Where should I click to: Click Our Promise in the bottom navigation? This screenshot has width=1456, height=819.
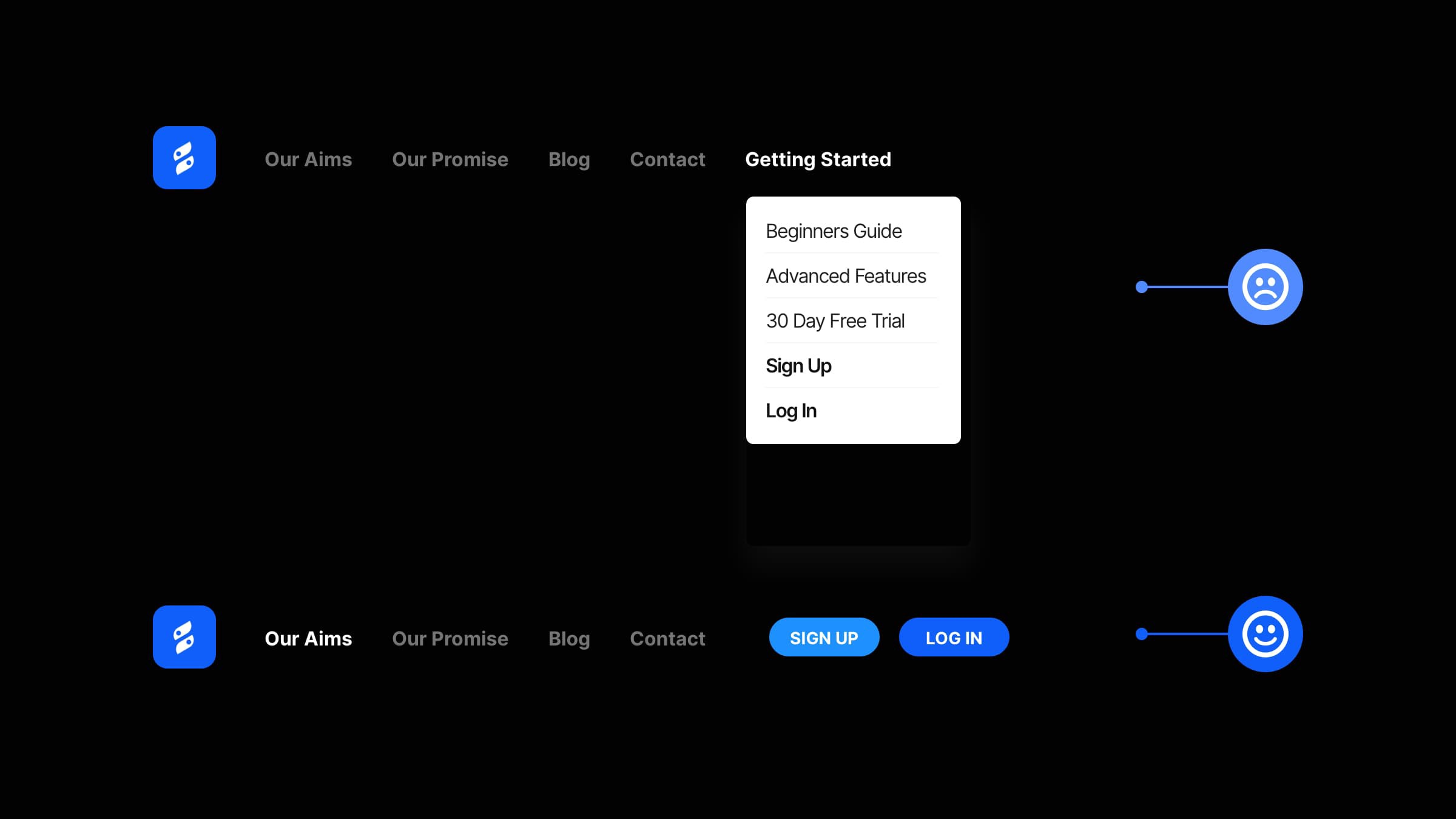[x=450, y=637]
